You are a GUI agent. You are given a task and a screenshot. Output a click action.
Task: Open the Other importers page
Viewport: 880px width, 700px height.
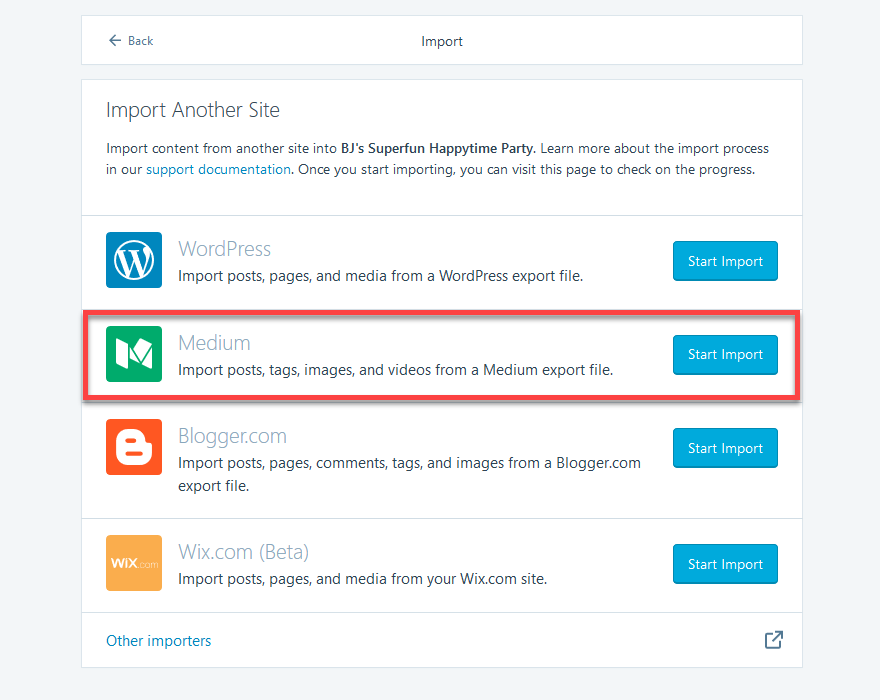point(158,640)
